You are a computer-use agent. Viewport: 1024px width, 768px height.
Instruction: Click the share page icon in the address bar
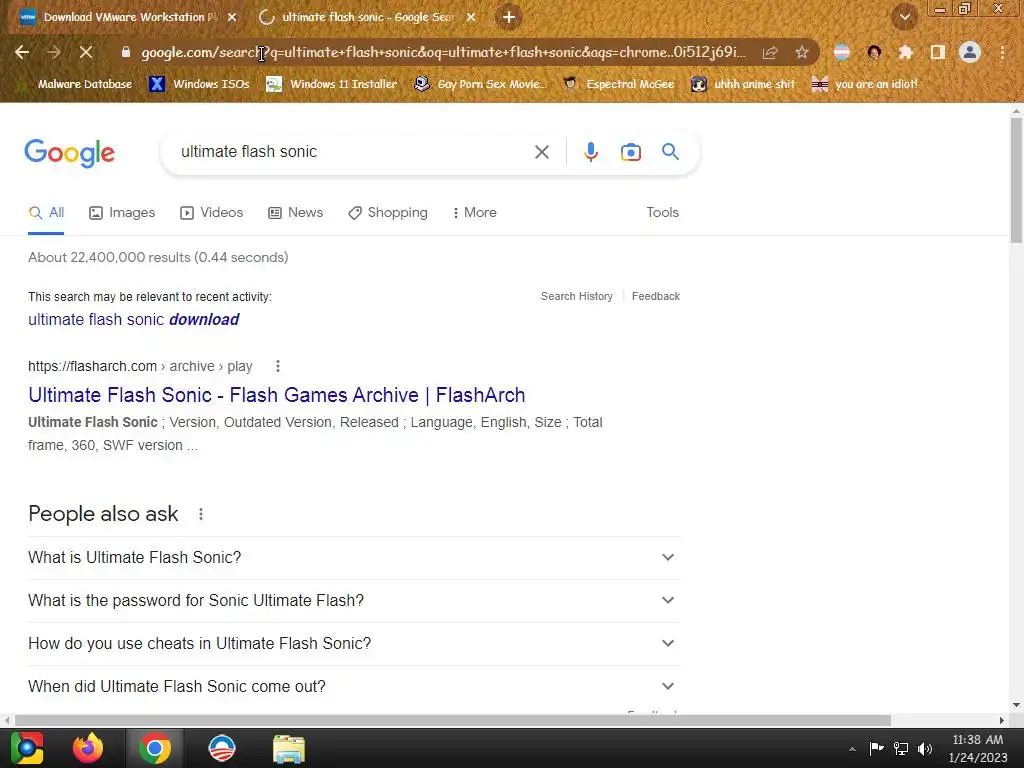click(770, 52)
